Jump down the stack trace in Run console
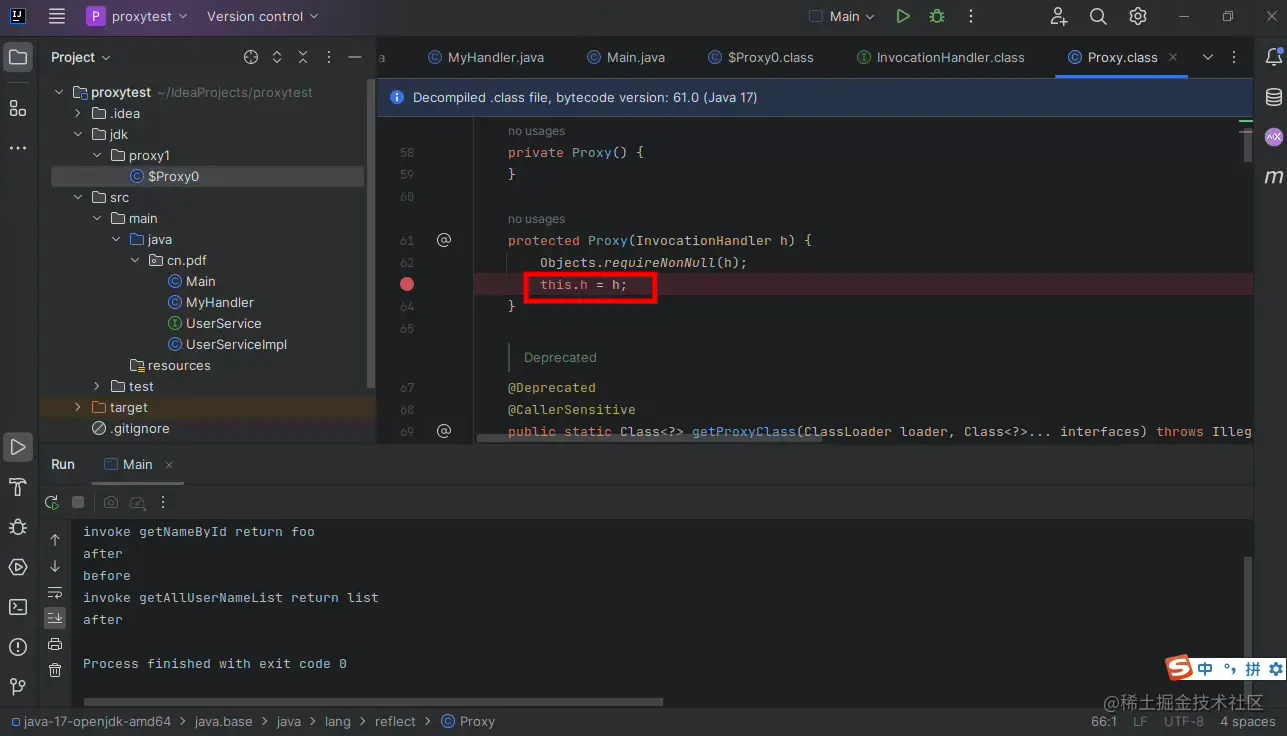Screen dimensions: 1287x736 click(x=55, y=566)
